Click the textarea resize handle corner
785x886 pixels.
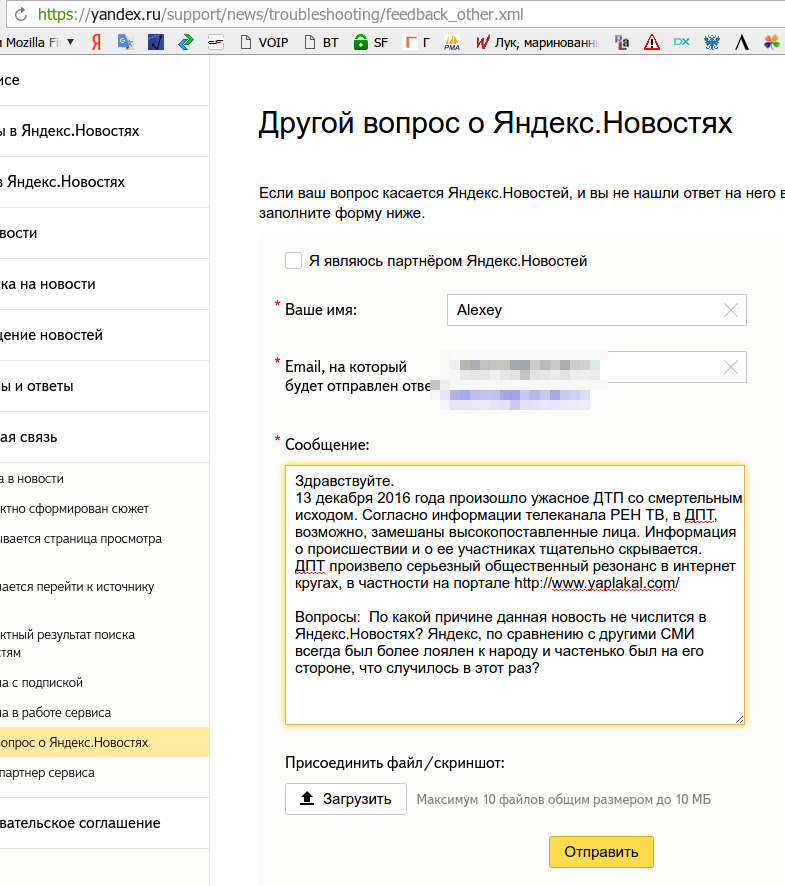point(739,719)
